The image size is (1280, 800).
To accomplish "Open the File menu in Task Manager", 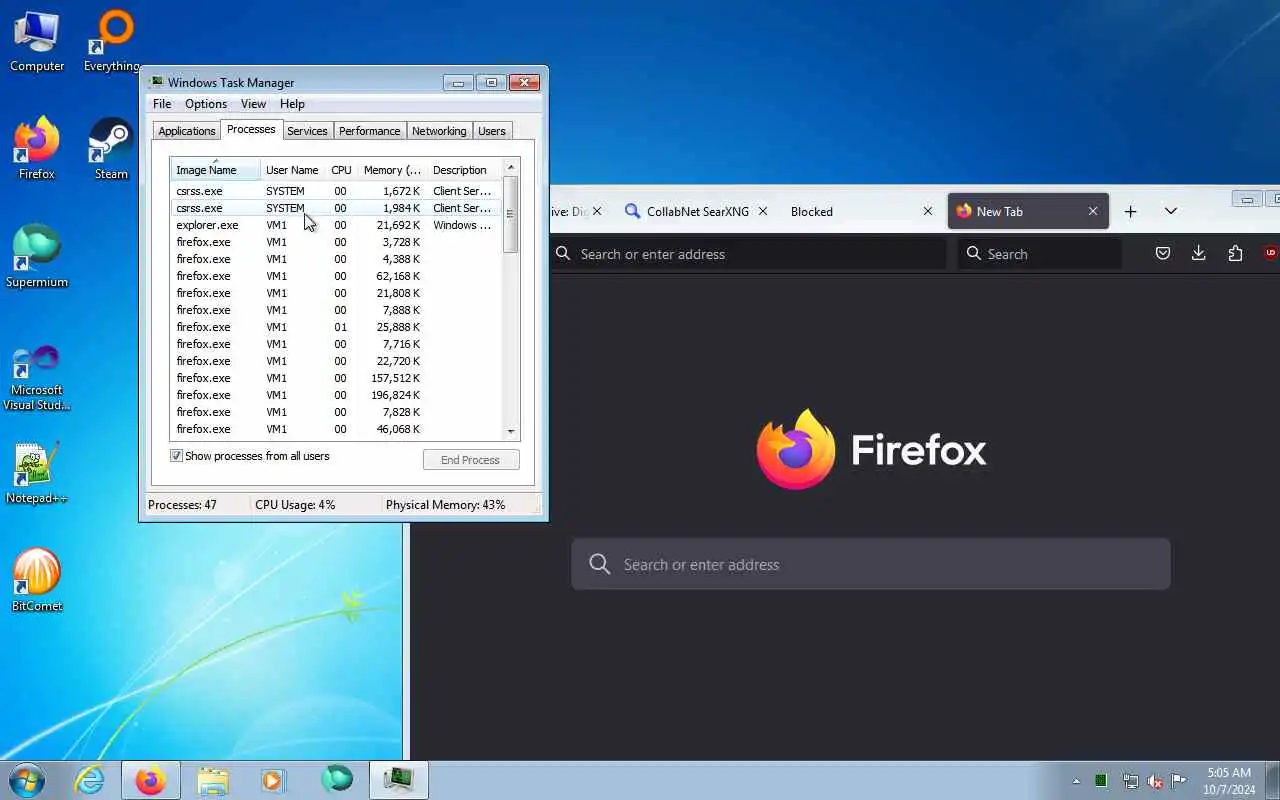I will click(x=162, y=104).
